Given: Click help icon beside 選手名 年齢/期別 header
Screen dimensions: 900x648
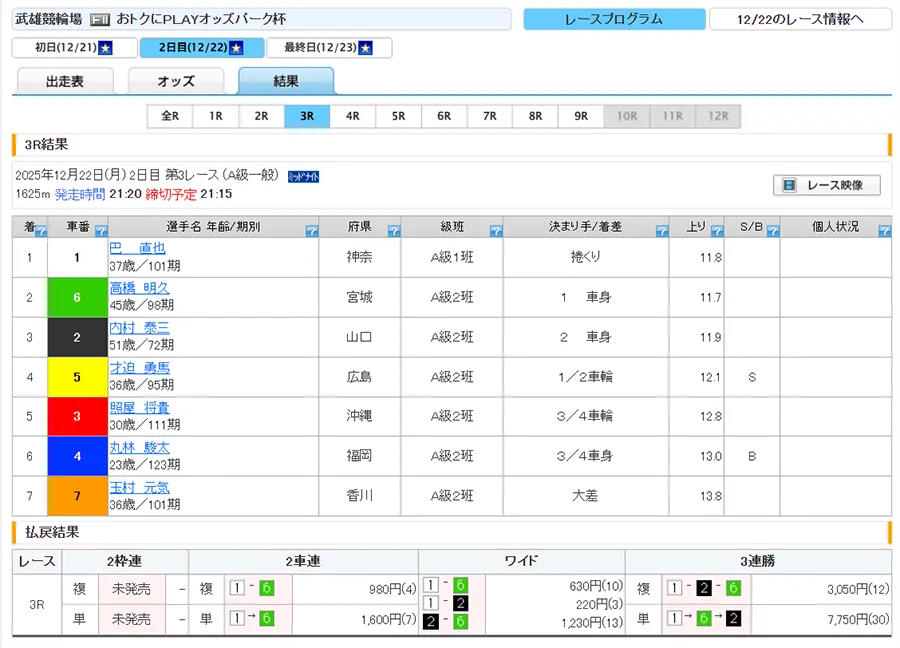Looking at the screenshot, I should [311, 231].
